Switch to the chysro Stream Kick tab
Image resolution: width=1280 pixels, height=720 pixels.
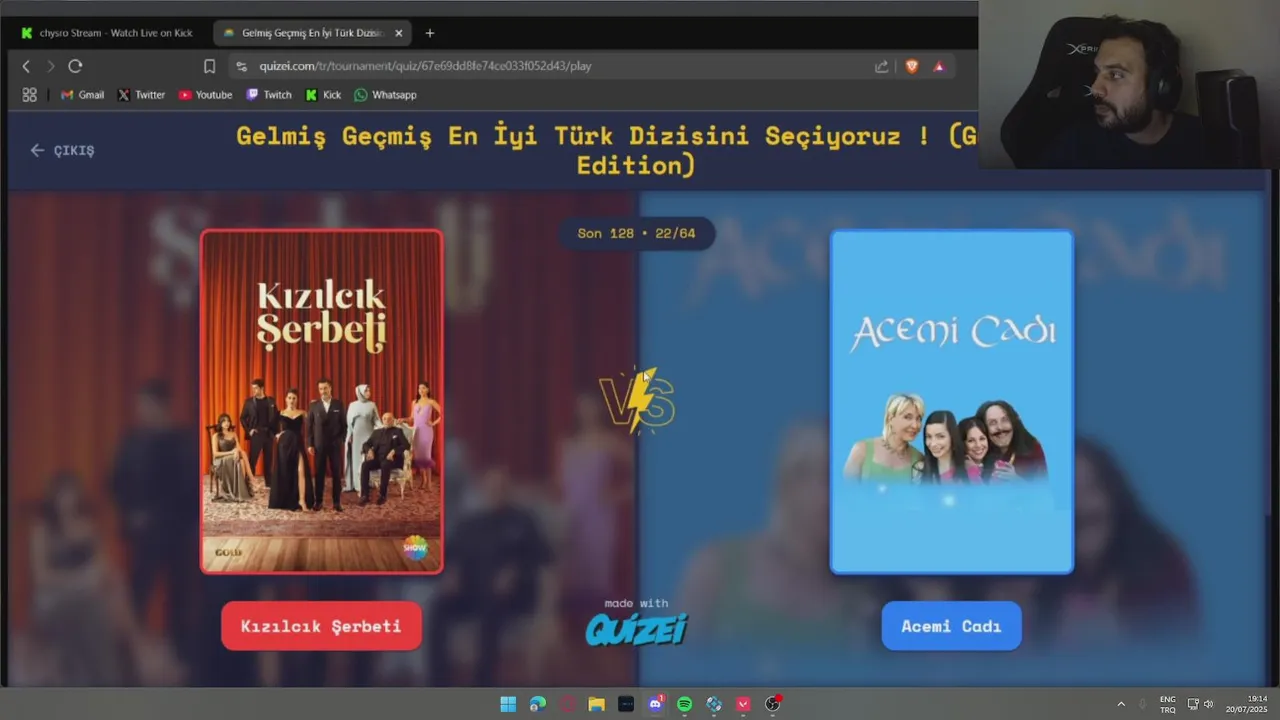[x=107, y=33]
